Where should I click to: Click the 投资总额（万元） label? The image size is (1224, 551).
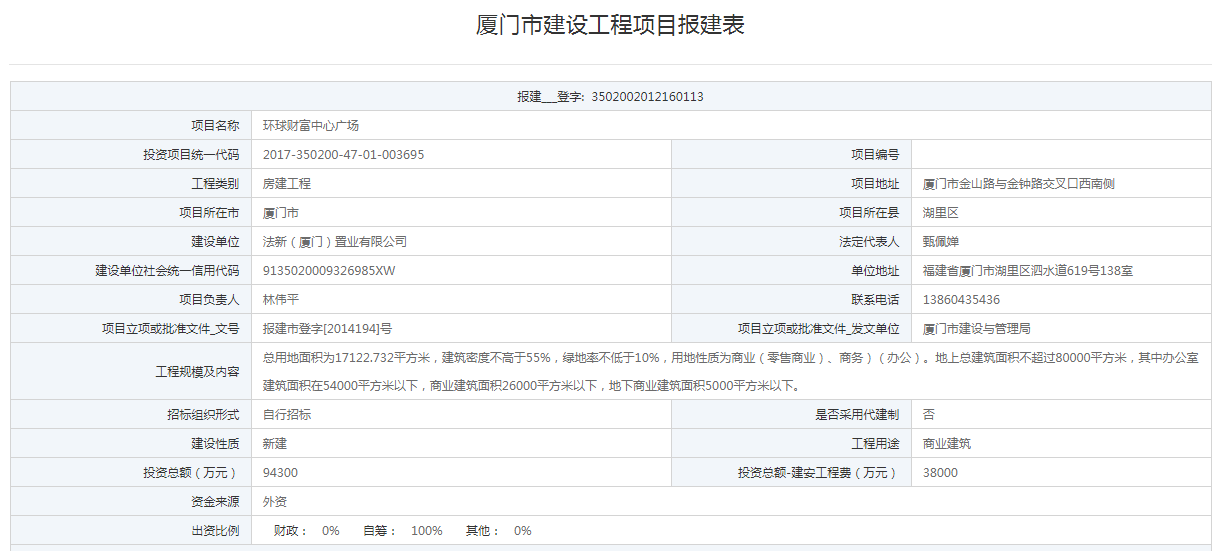191,473
